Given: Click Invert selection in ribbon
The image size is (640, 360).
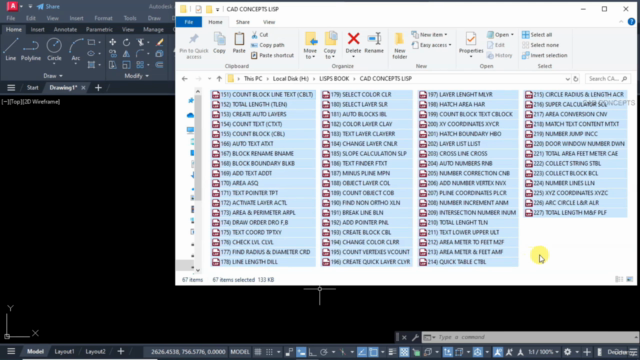Looking at the screenshot, I should [x=545, y=55].
